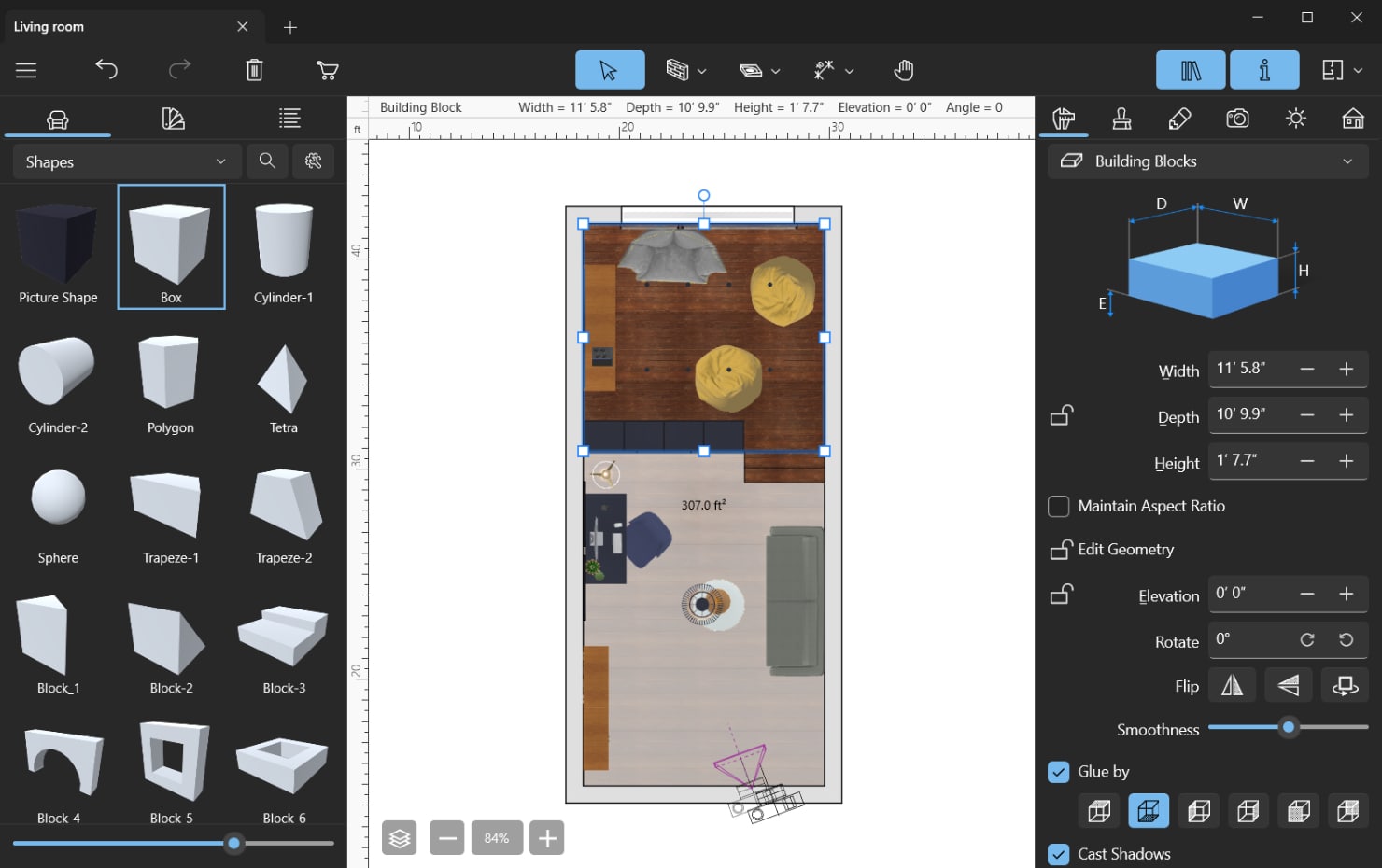The height and width of the screenshot is (868, 1382).
Task: Disable the Glue by option
Action: tap(1058, 772)
